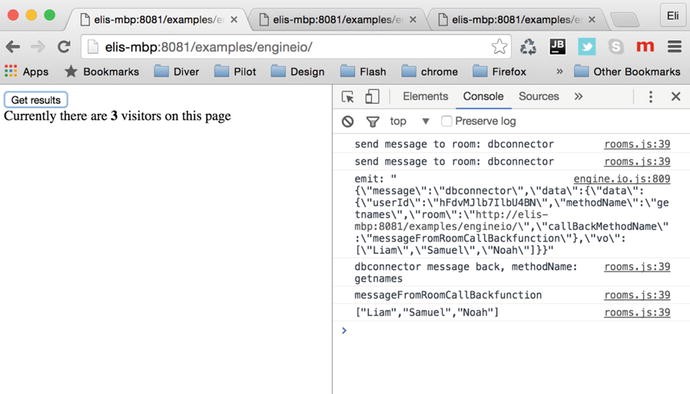Image resolution: width=690 pixels, height=394 pixels.
Task: Open the Diver bookmarks folder
Action: 176,71
